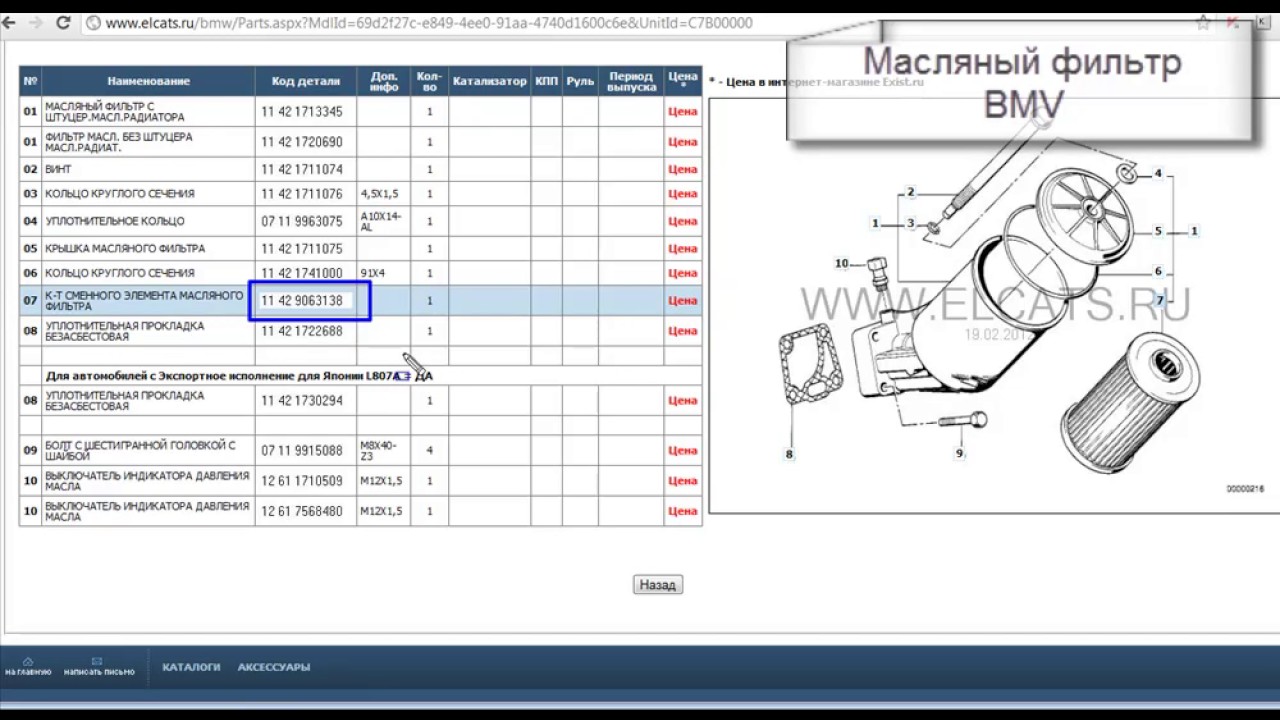
Task: Select part code 11 42 1711075
Action: click(x=302, y=248)
